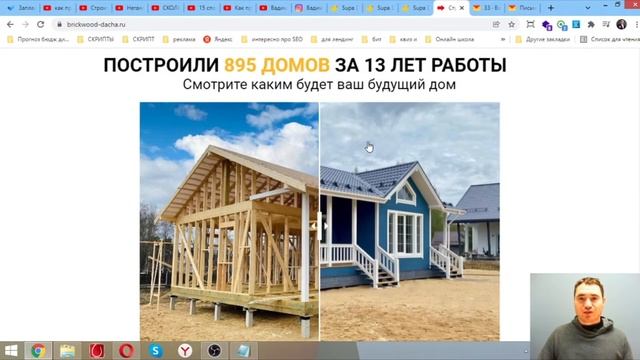Click the '895 ДОМОВ' highlighted heading text

pos(277,65)
